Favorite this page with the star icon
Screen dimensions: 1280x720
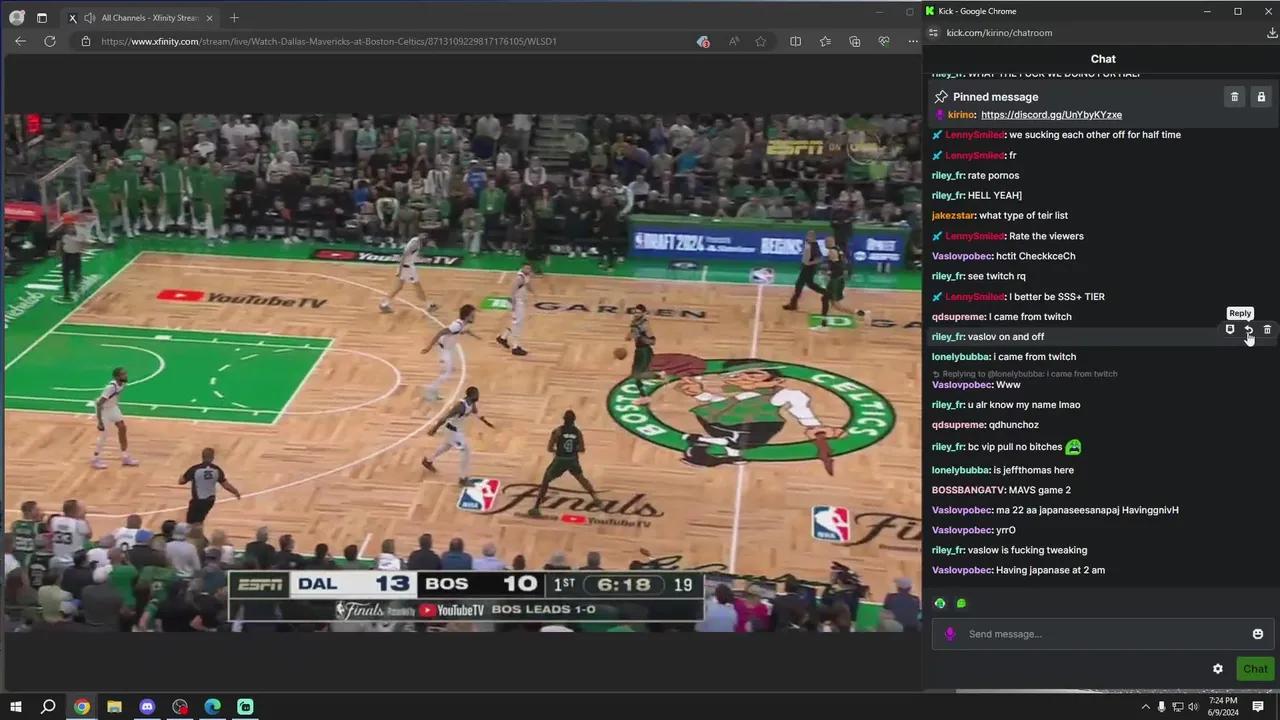(x=761, y=41)
